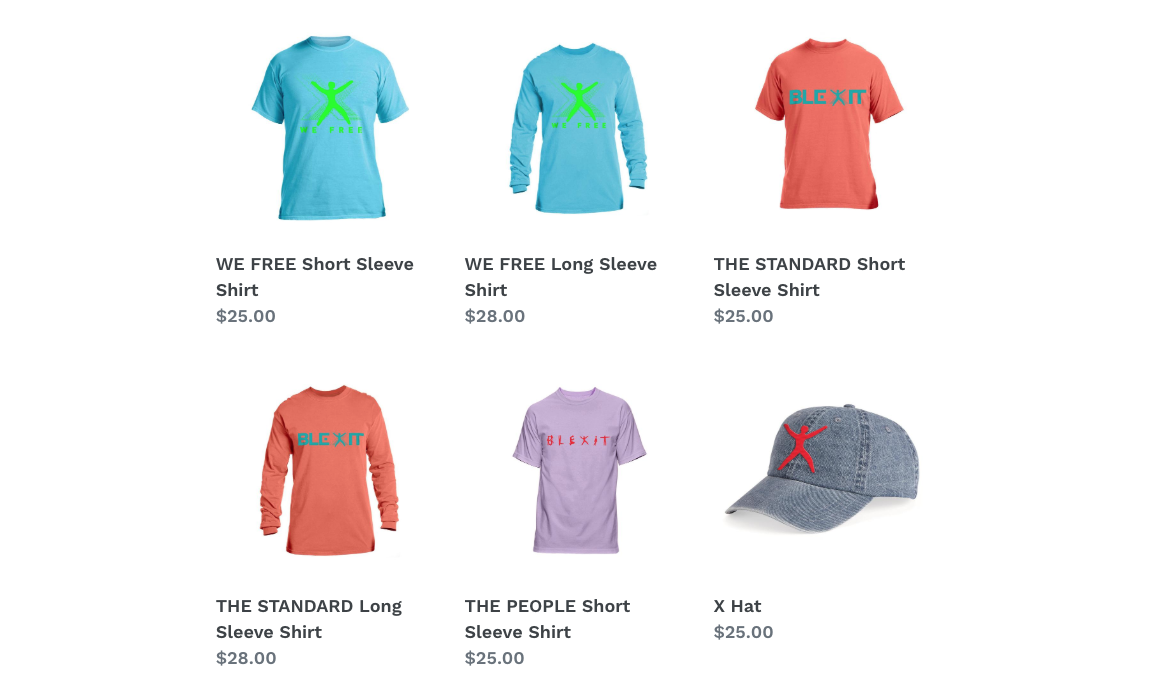Open the purple BLEXIT shirt image
This screenshot has height=697, width=1151.
coord(578,470)
